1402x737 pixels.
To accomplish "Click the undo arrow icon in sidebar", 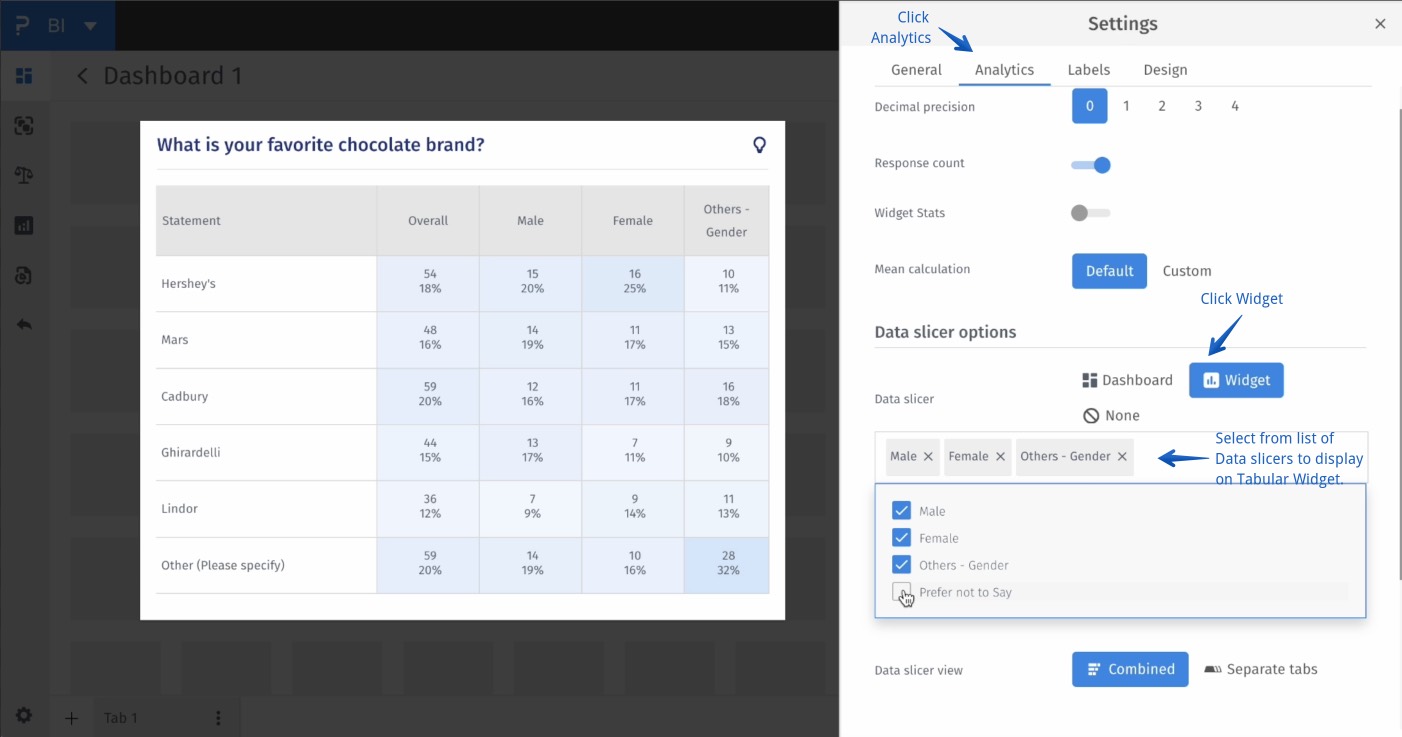I will [x=24, y=325].
